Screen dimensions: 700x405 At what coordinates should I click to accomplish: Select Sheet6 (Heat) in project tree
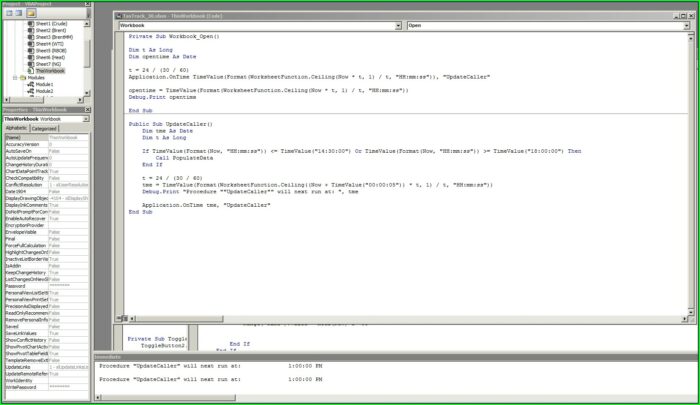[x=50, y=57]
